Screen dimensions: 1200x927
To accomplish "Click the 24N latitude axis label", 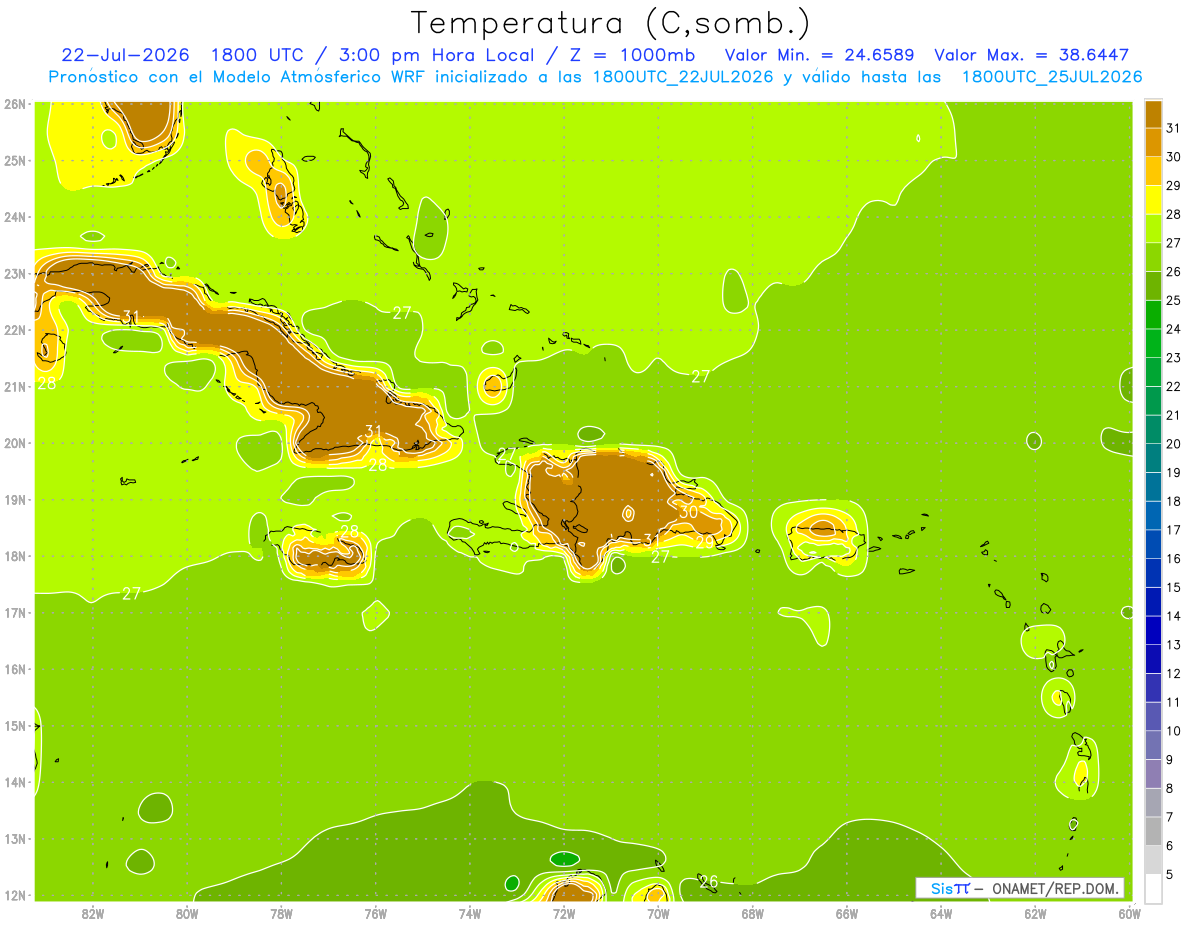I will coord(14,217).
